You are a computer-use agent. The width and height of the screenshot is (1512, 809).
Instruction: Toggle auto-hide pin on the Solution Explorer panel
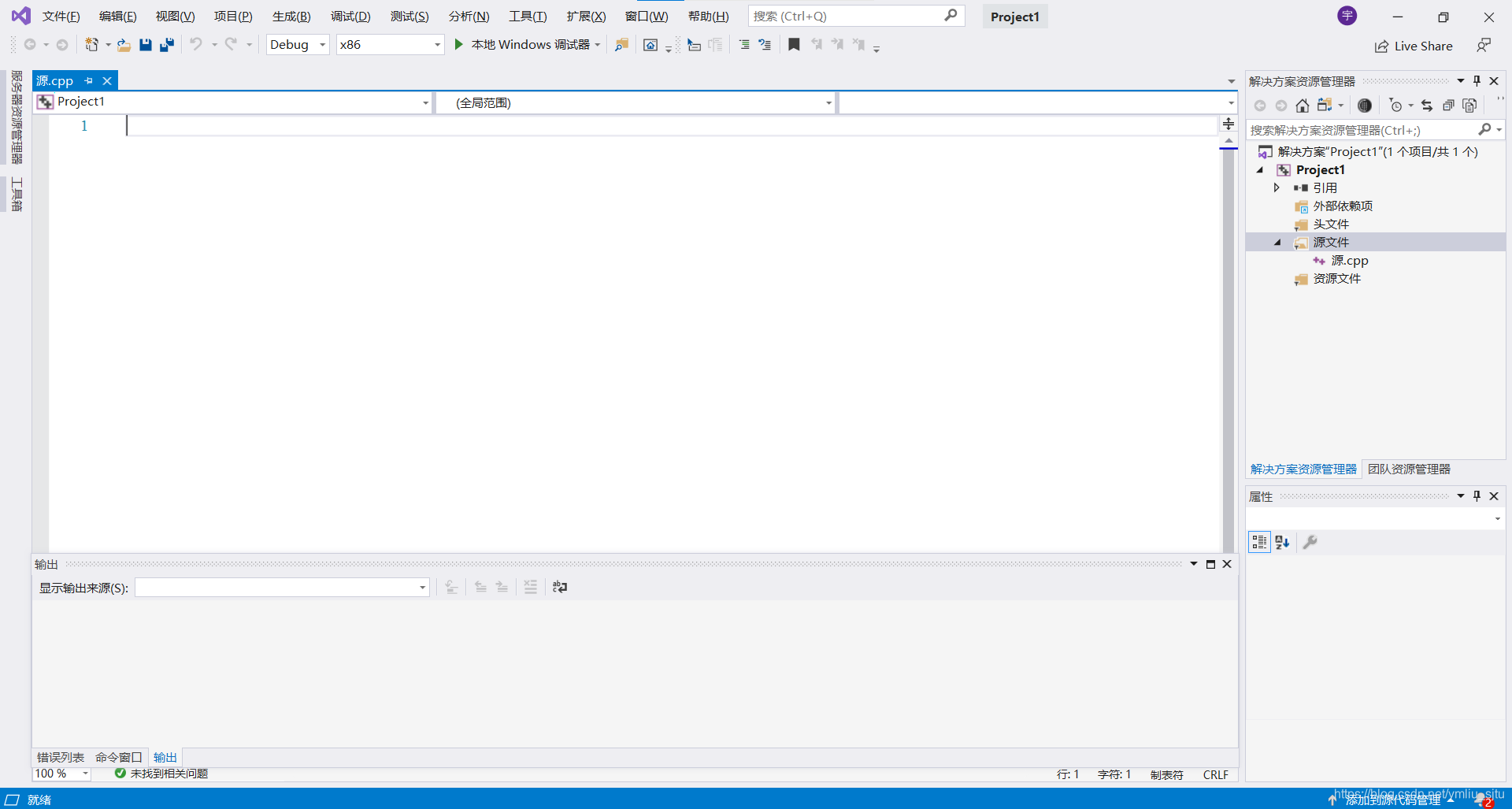1477,81
